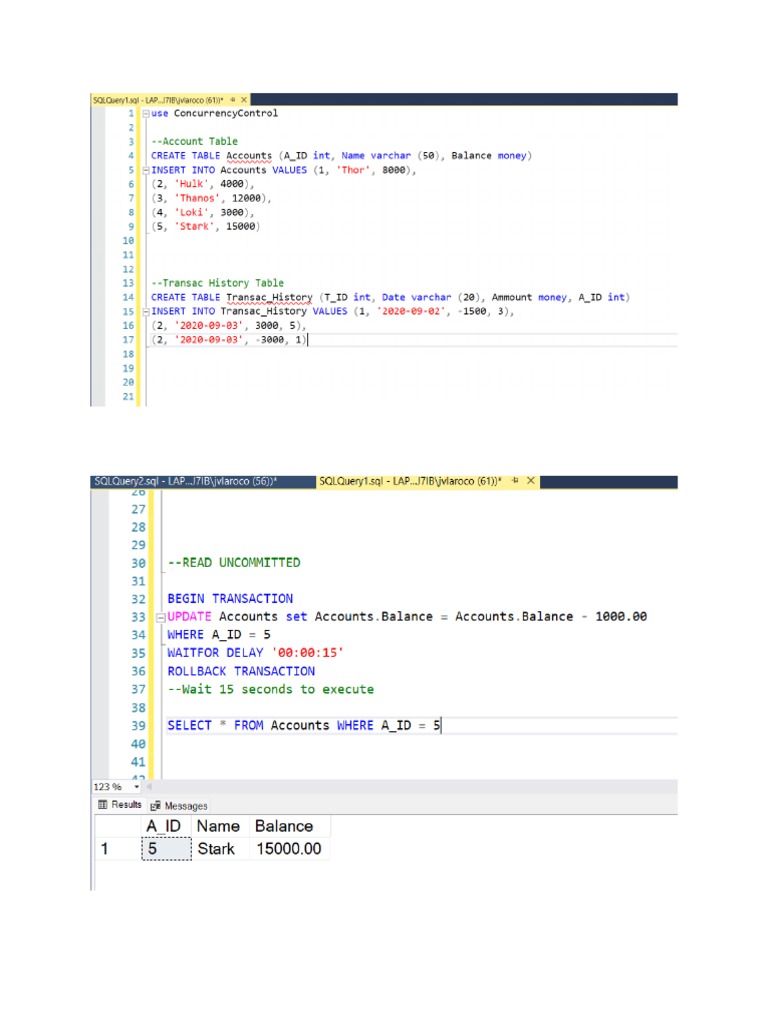Click the Balance column header

tap(284, 826)
